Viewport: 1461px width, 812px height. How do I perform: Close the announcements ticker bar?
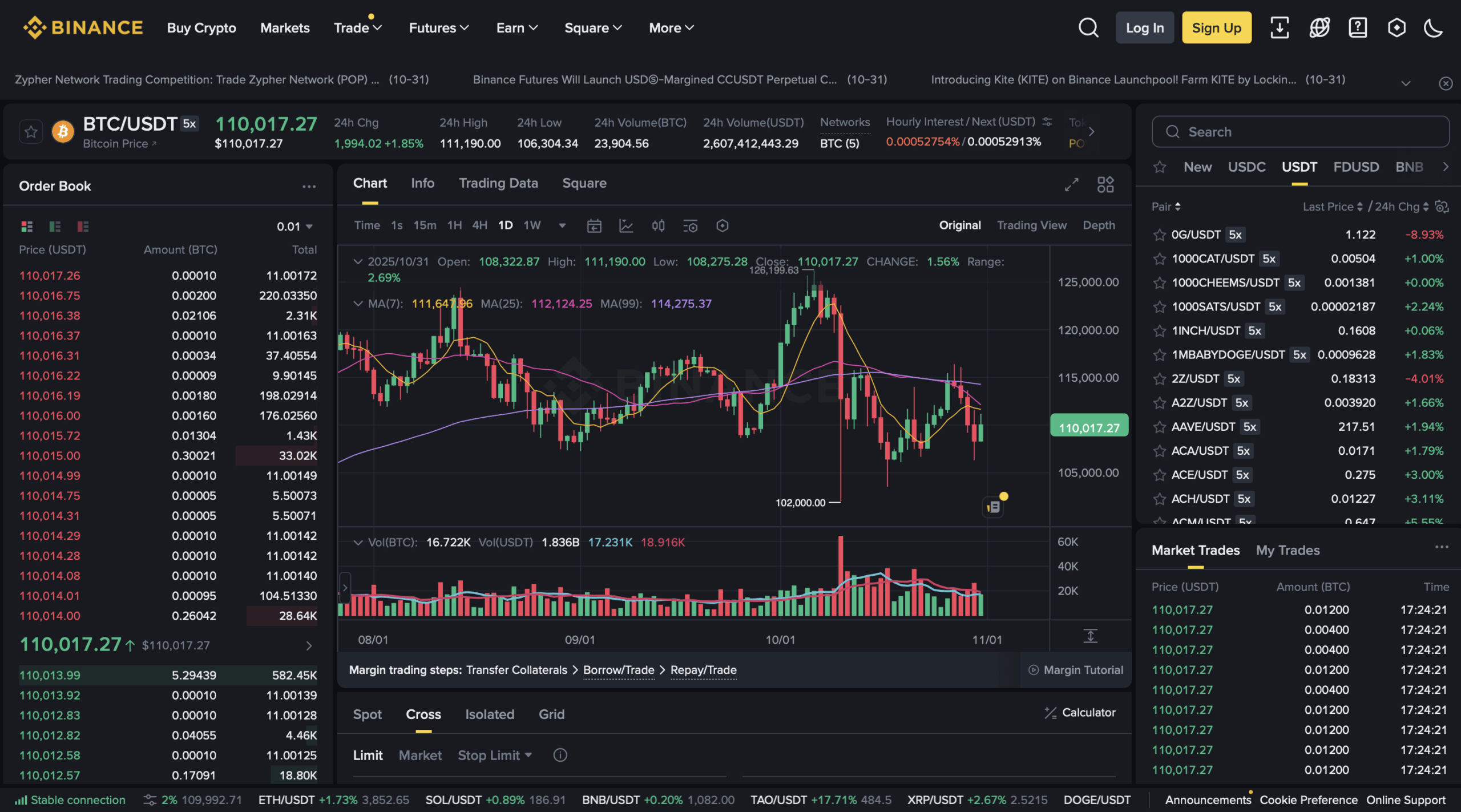(x=1446, y=83)
